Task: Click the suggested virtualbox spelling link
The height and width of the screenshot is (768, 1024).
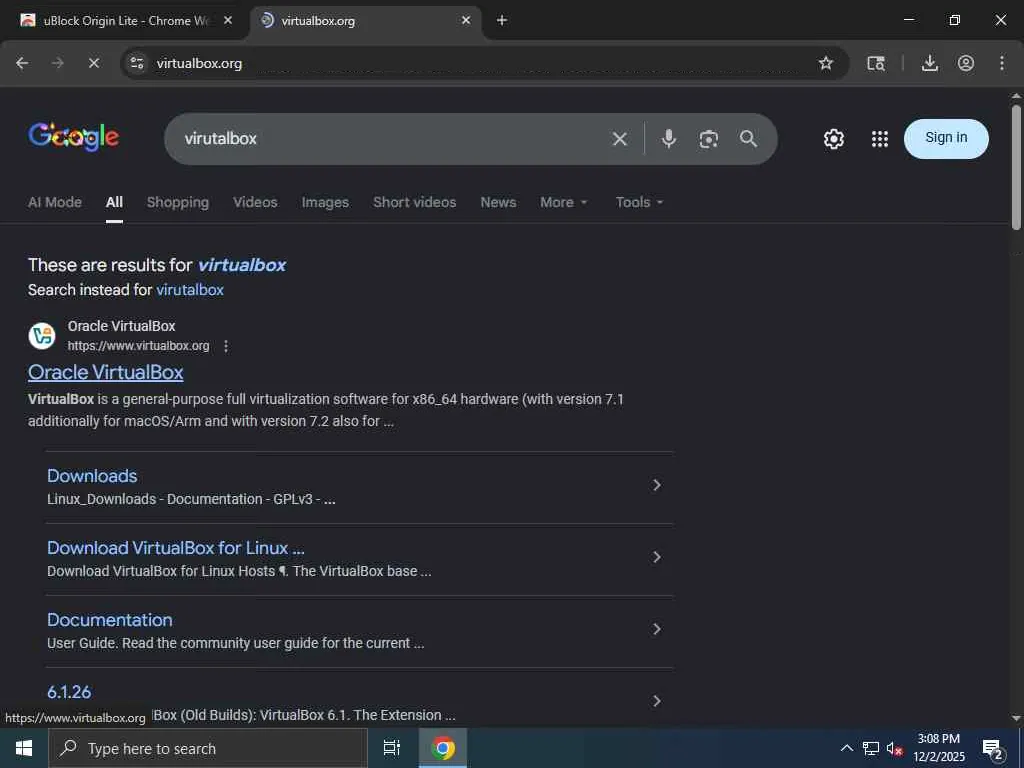Action: pos(242,264)
